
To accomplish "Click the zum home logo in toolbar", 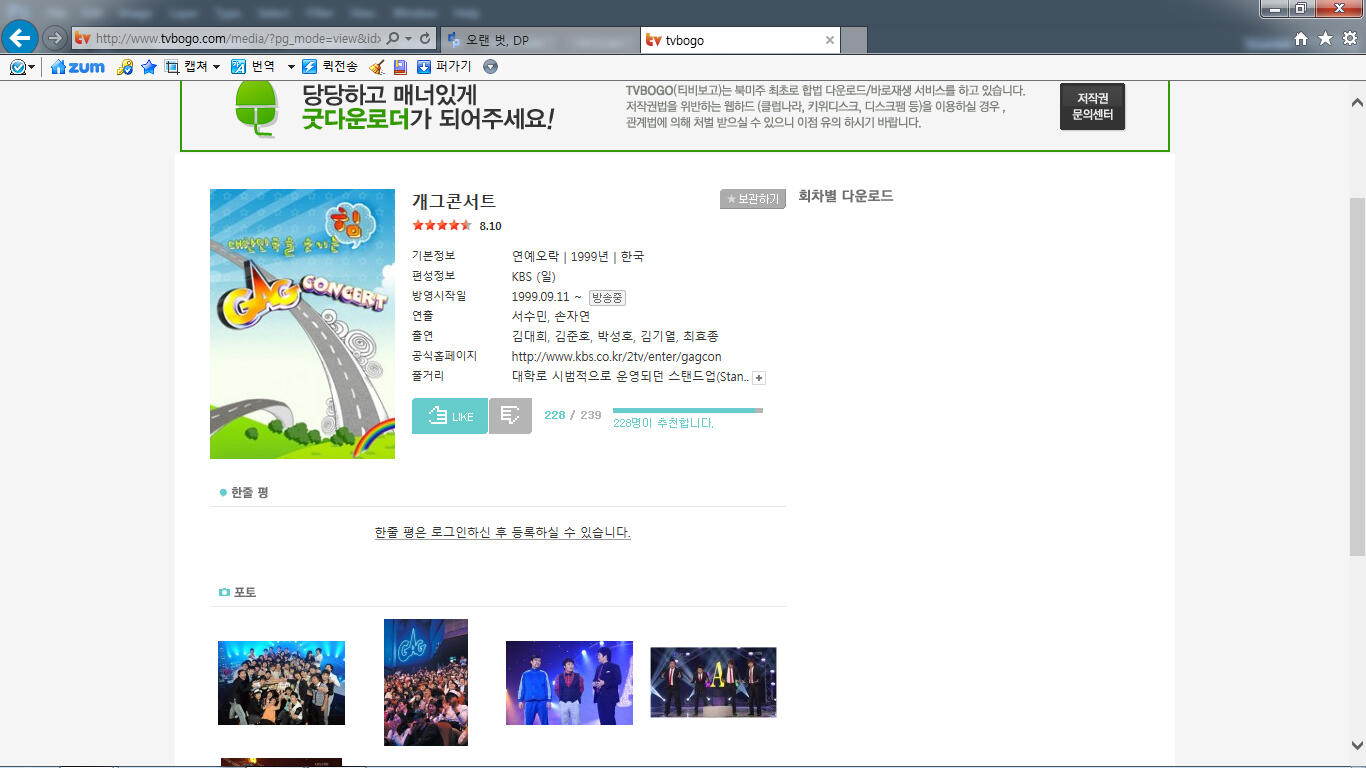I will click(x=77, y=67).
